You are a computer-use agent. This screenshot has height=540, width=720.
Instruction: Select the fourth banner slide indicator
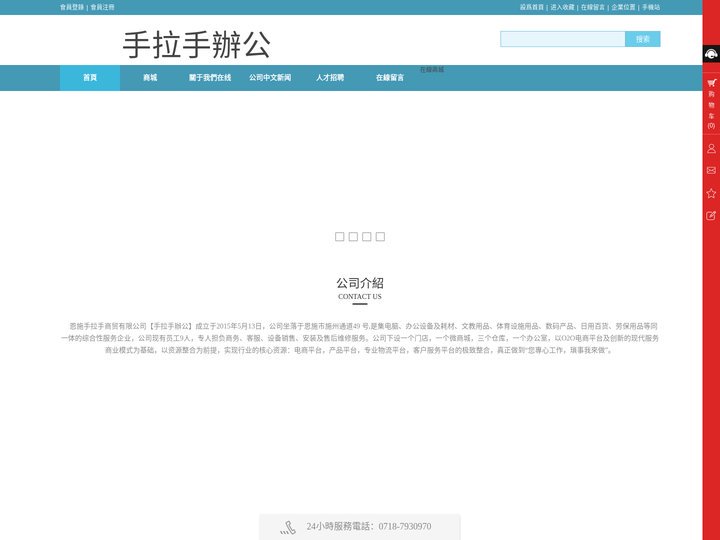pos(380,236)
